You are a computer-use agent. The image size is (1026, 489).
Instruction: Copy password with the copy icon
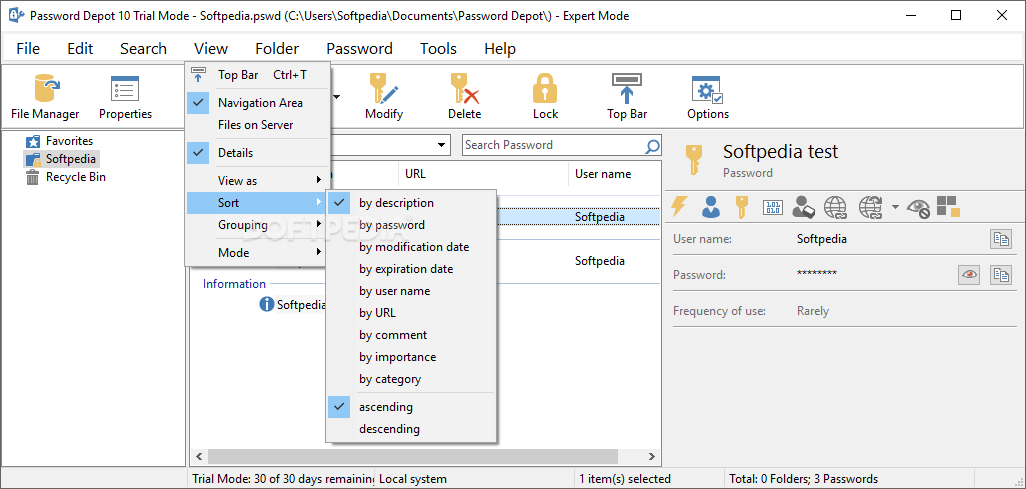pos(1000,275)
